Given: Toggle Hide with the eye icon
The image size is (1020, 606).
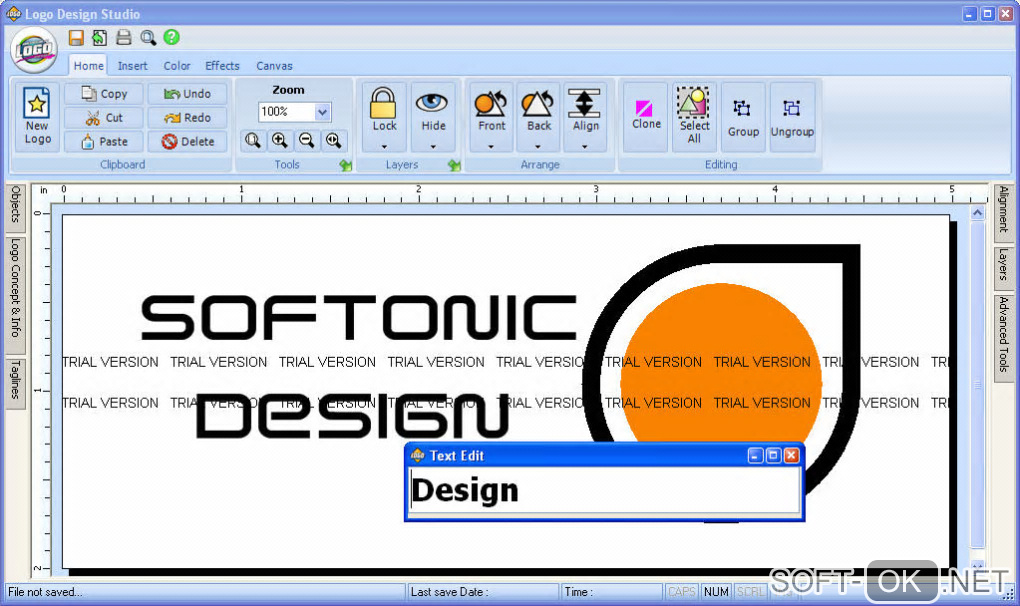Looking at the screenshot, I should click(433, 103).
